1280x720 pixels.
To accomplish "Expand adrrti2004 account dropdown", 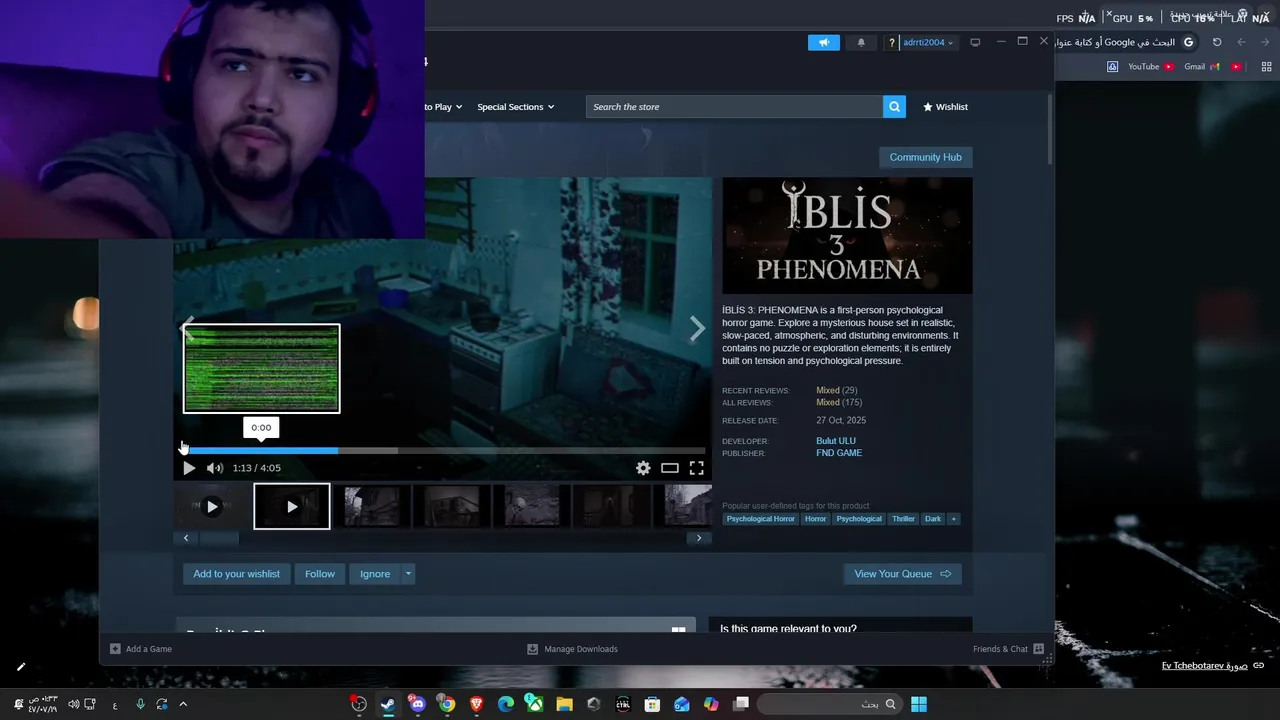I will [928, 42].
